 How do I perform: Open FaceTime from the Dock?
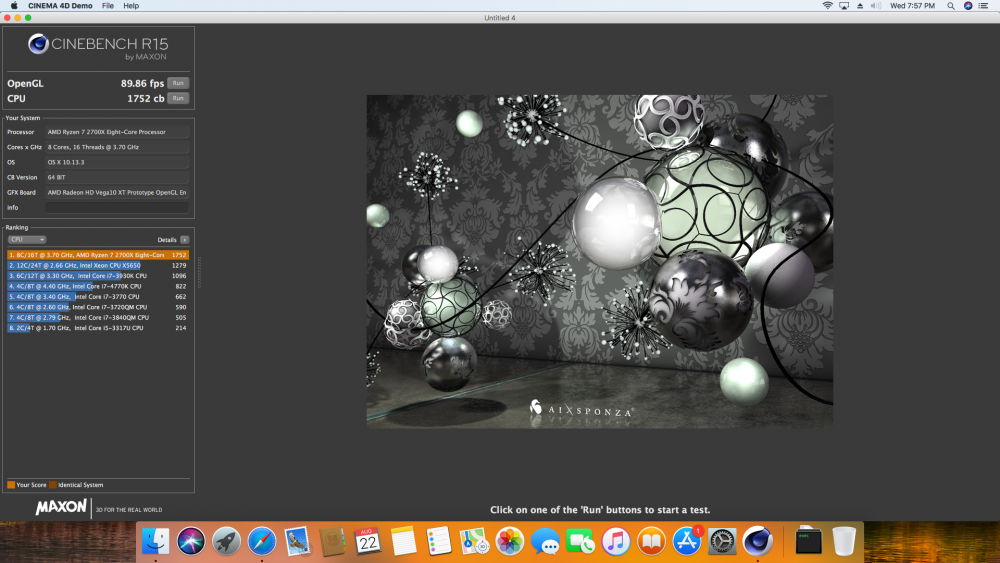[x=580, y=541]
